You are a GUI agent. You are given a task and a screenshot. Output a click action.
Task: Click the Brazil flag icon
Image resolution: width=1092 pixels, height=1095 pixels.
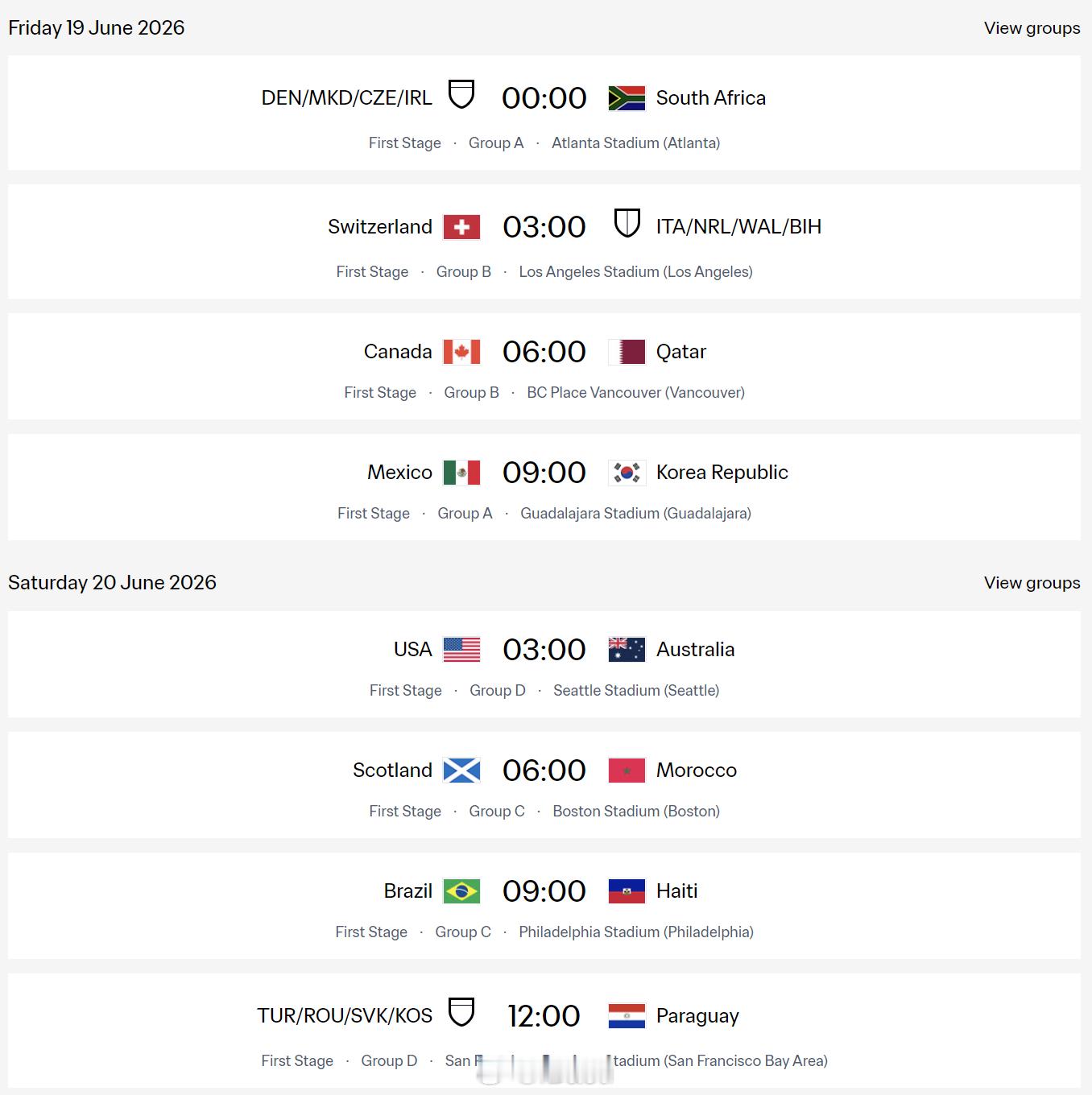tap(461, 891)
